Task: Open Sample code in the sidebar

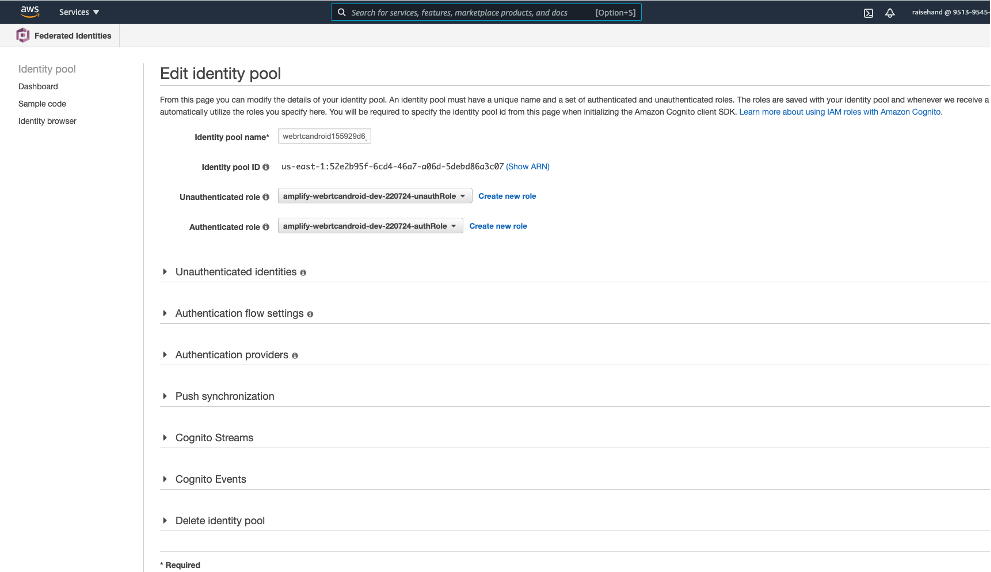Action: click(42, 104)
